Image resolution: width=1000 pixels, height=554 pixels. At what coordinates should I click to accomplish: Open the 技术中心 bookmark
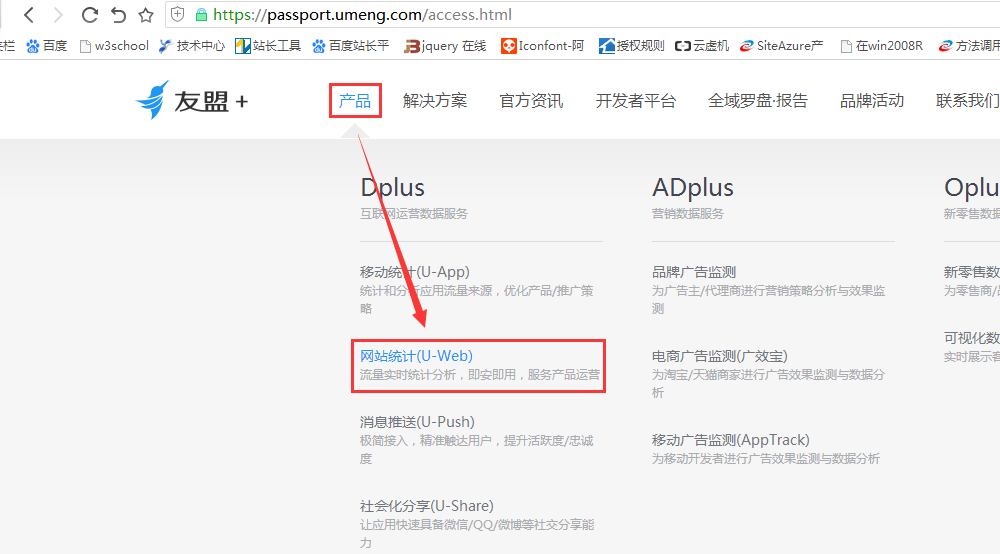pos(192,46)
